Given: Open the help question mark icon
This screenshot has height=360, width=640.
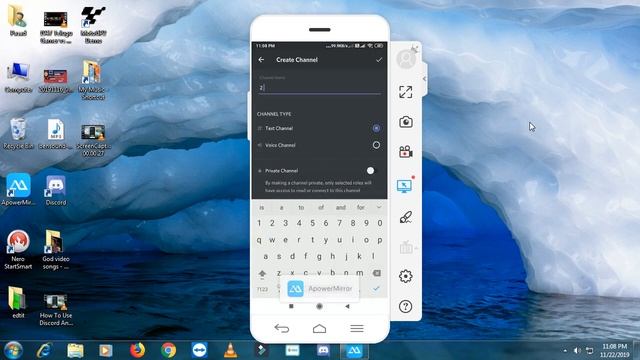Looking at the screenshot, I should 405,307.
